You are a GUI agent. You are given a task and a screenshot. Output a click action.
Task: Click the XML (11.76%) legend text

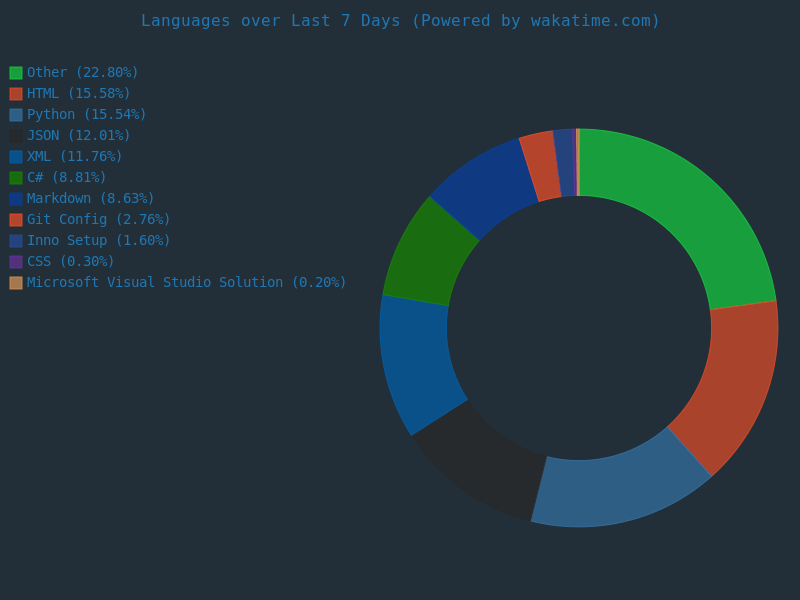click(x=74, y=157)
